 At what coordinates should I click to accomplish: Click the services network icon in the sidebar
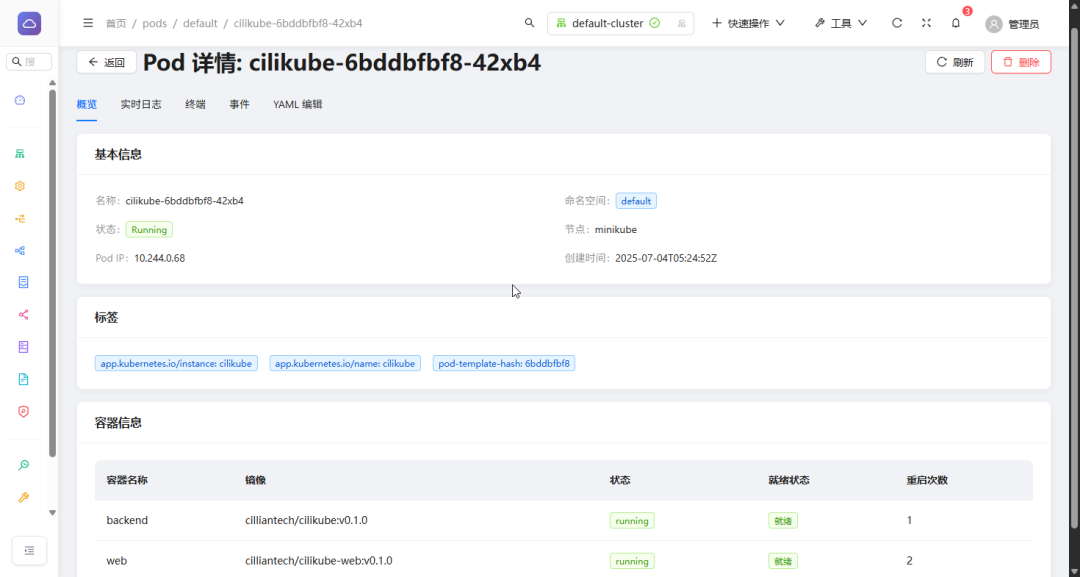(20, 250)
